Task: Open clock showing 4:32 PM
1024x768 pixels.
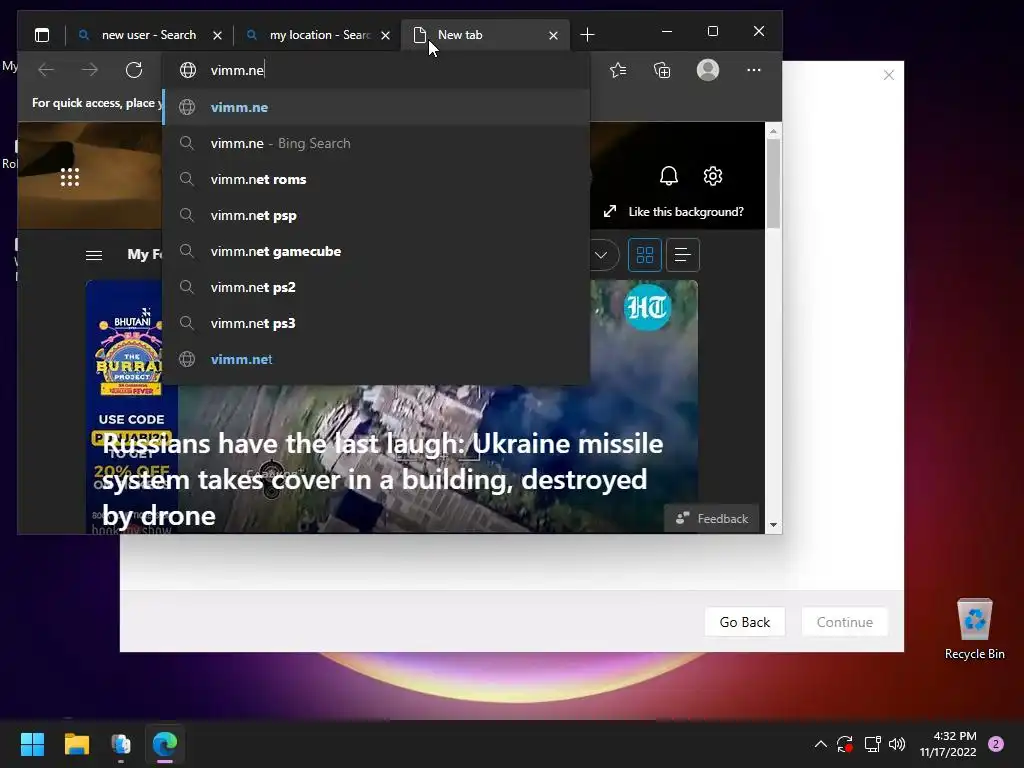Action: 948,744
